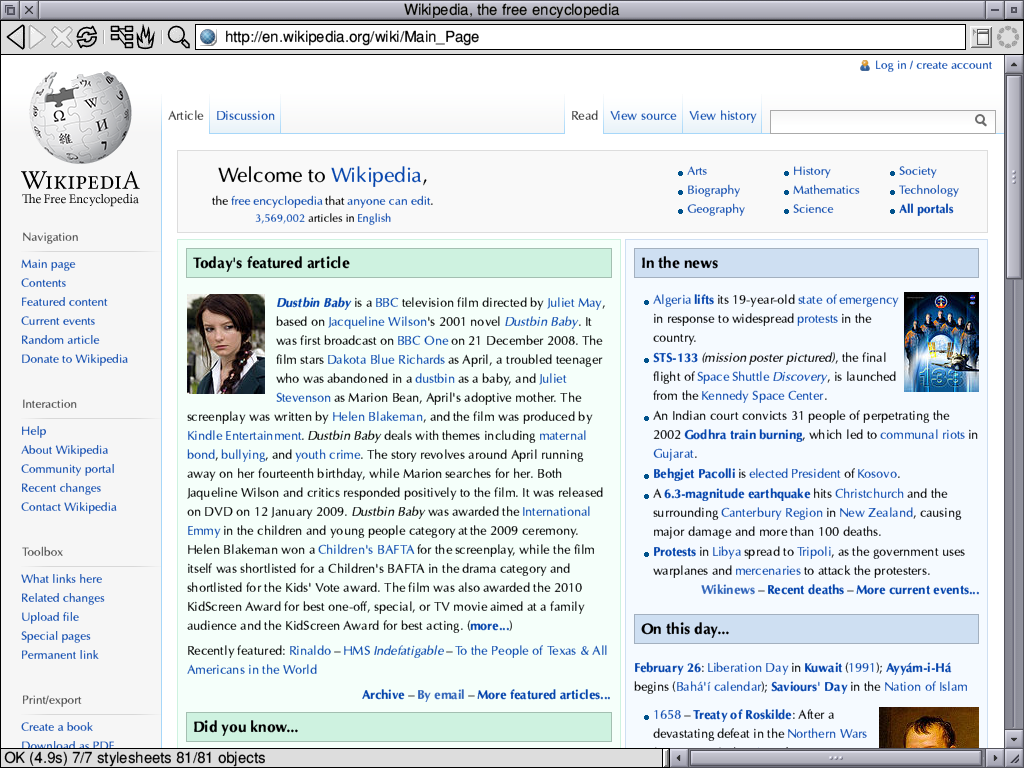Open the Society portal link
The width and height of the screenshot is (1024, 768).
[918, 171]
